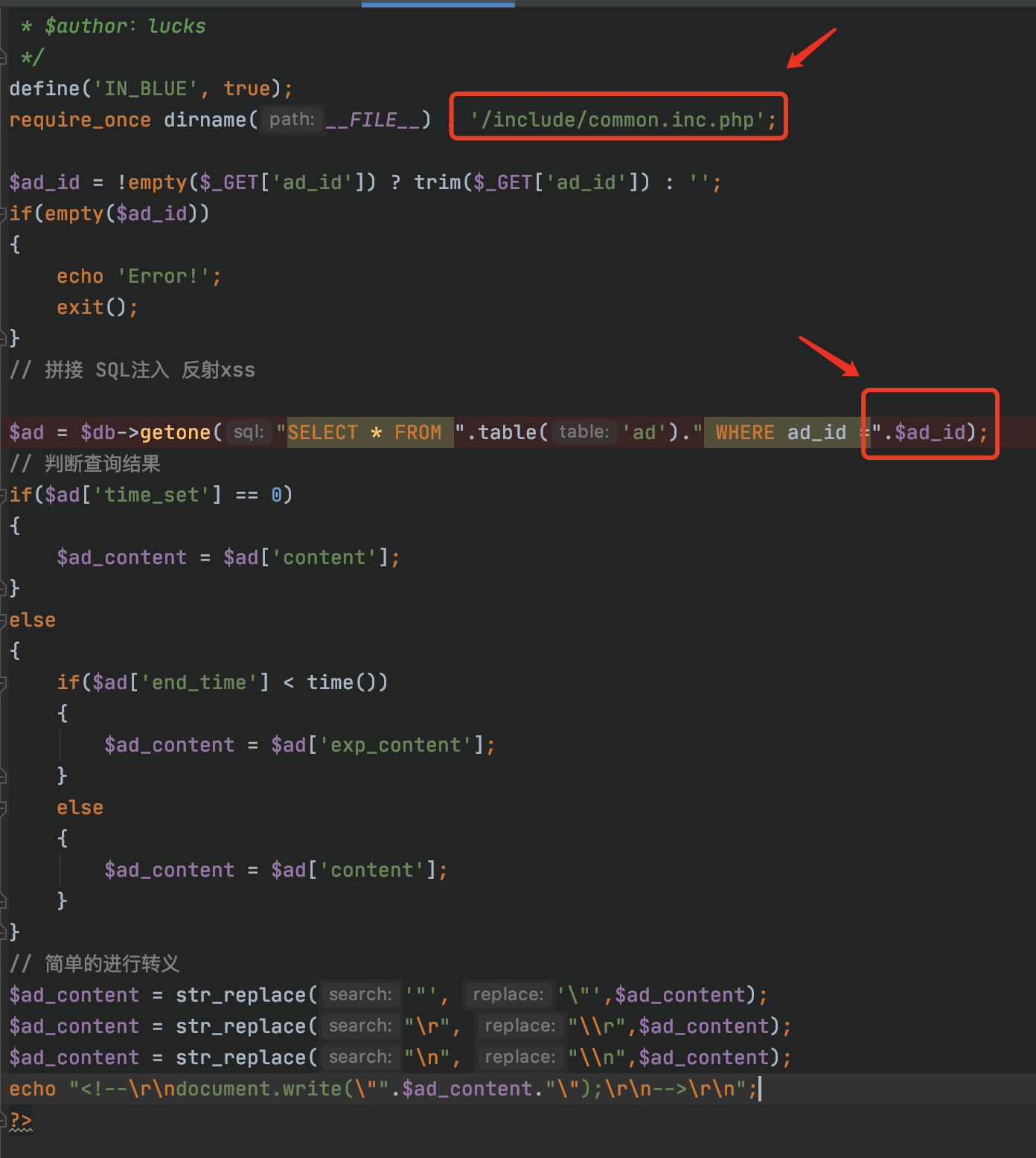Click the echo 'Error!' statement
This screenshot has width=1036, height=1158.
[138, 276]
